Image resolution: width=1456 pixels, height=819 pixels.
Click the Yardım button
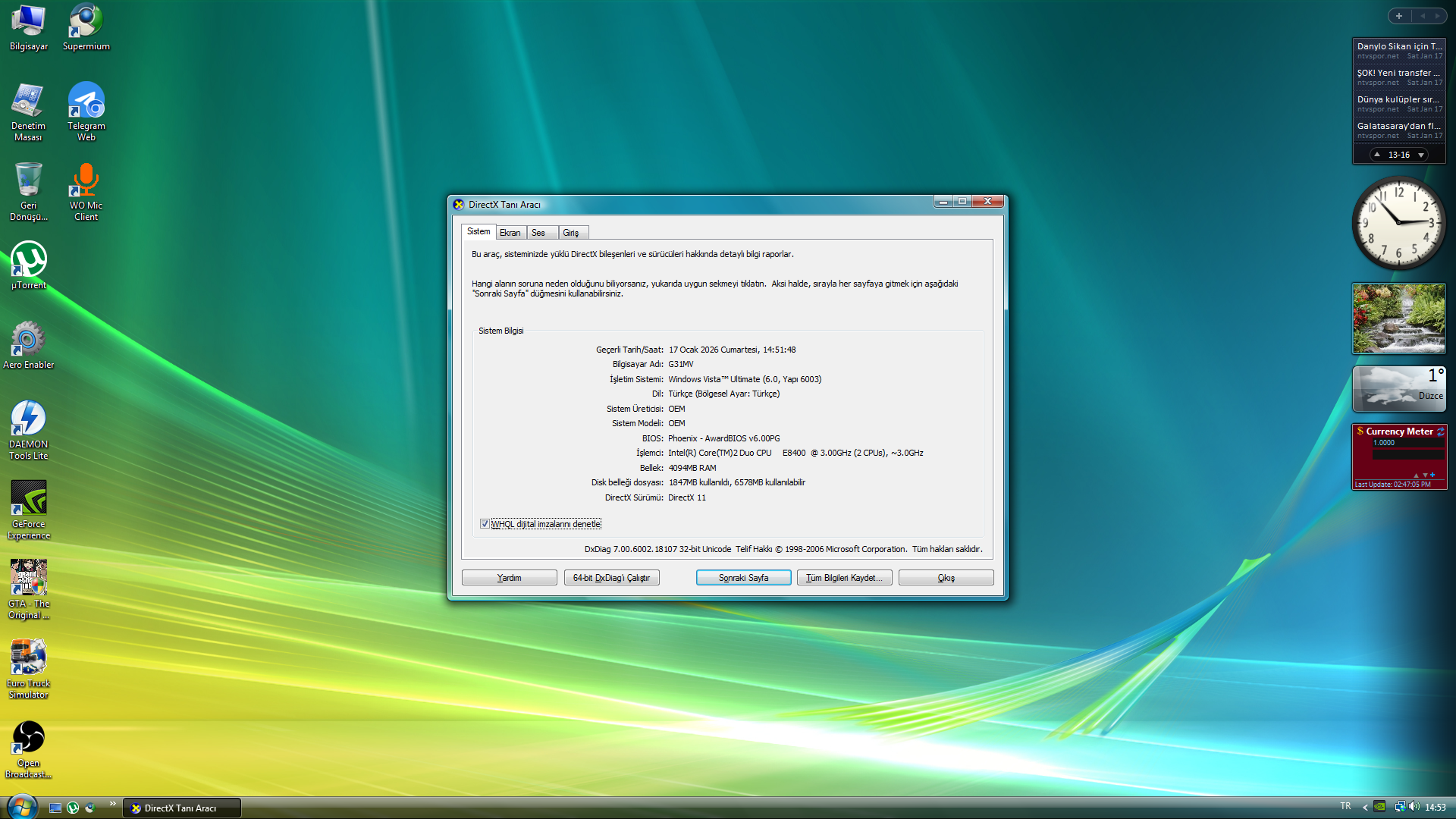click(x=510, y=578)
